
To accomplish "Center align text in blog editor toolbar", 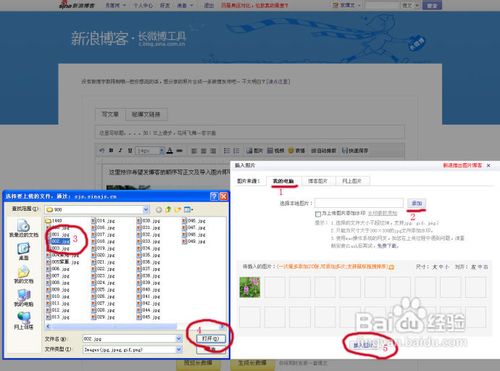I will click(203, 151).
